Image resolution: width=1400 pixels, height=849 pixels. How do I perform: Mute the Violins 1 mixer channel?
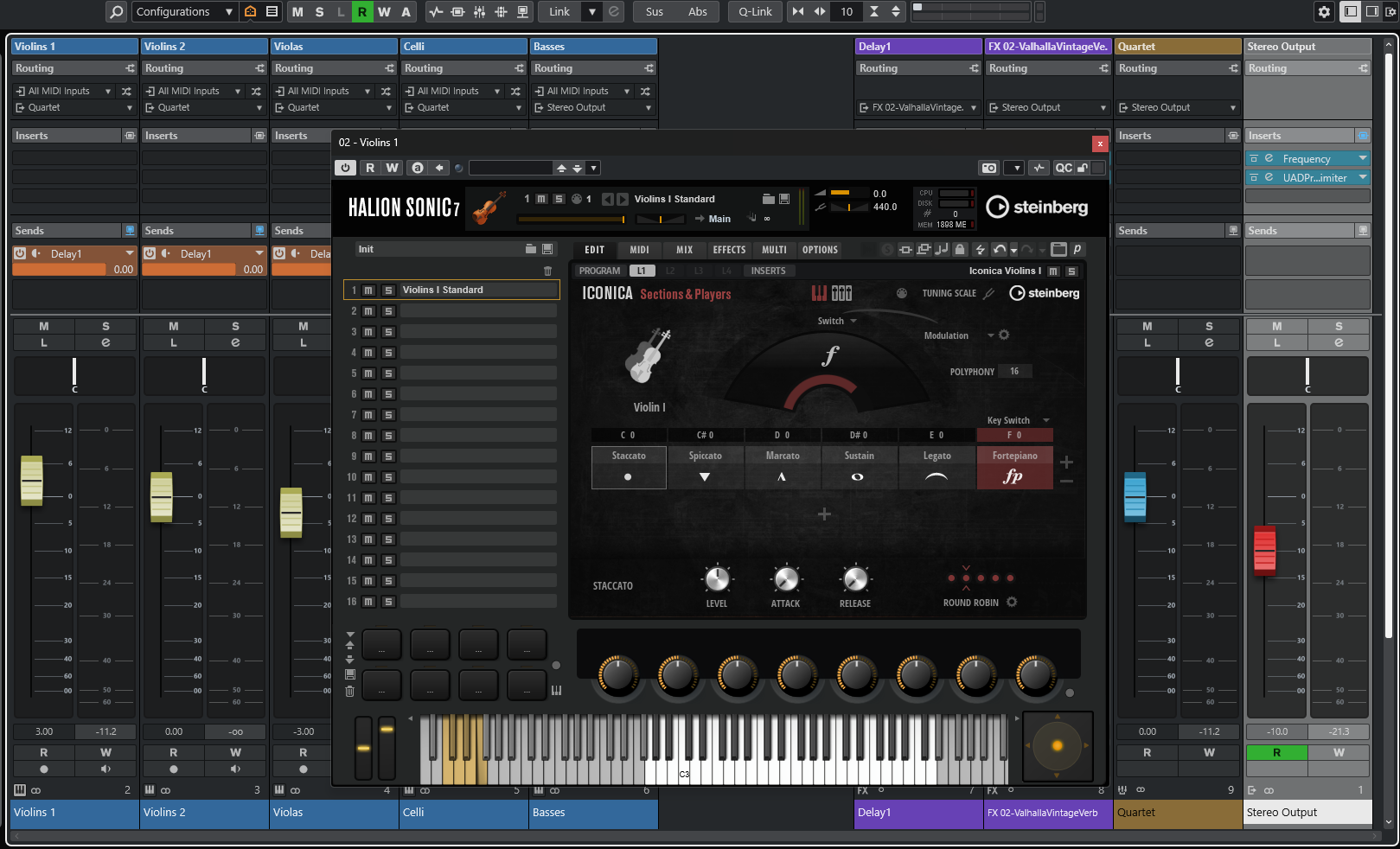point(44,327)
